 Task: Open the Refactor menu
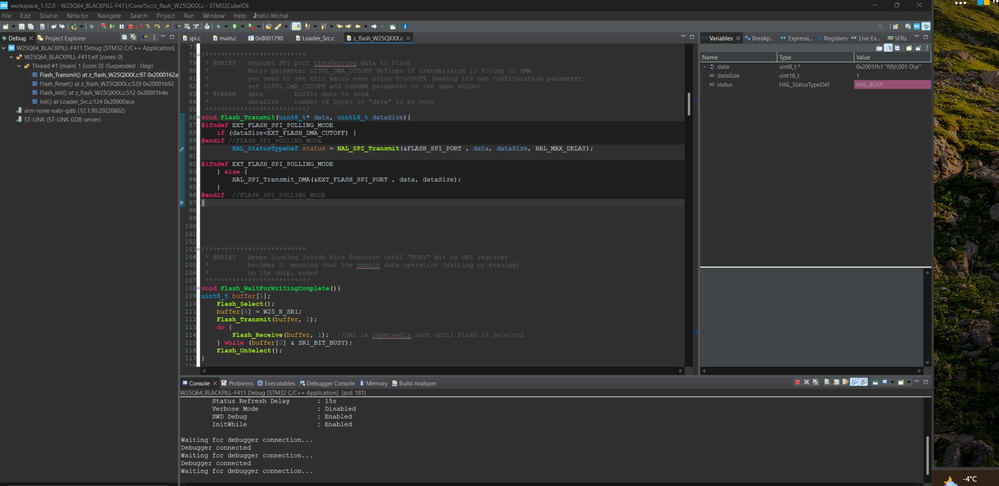pyautogui.click(x=78, y=15)
